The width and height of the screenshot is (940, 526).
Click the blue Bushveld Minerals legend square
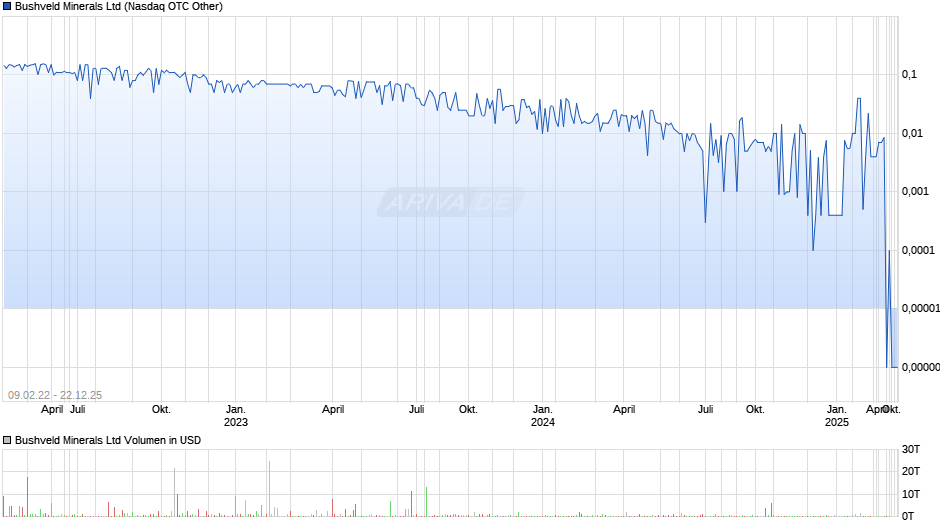click(7, 7)
